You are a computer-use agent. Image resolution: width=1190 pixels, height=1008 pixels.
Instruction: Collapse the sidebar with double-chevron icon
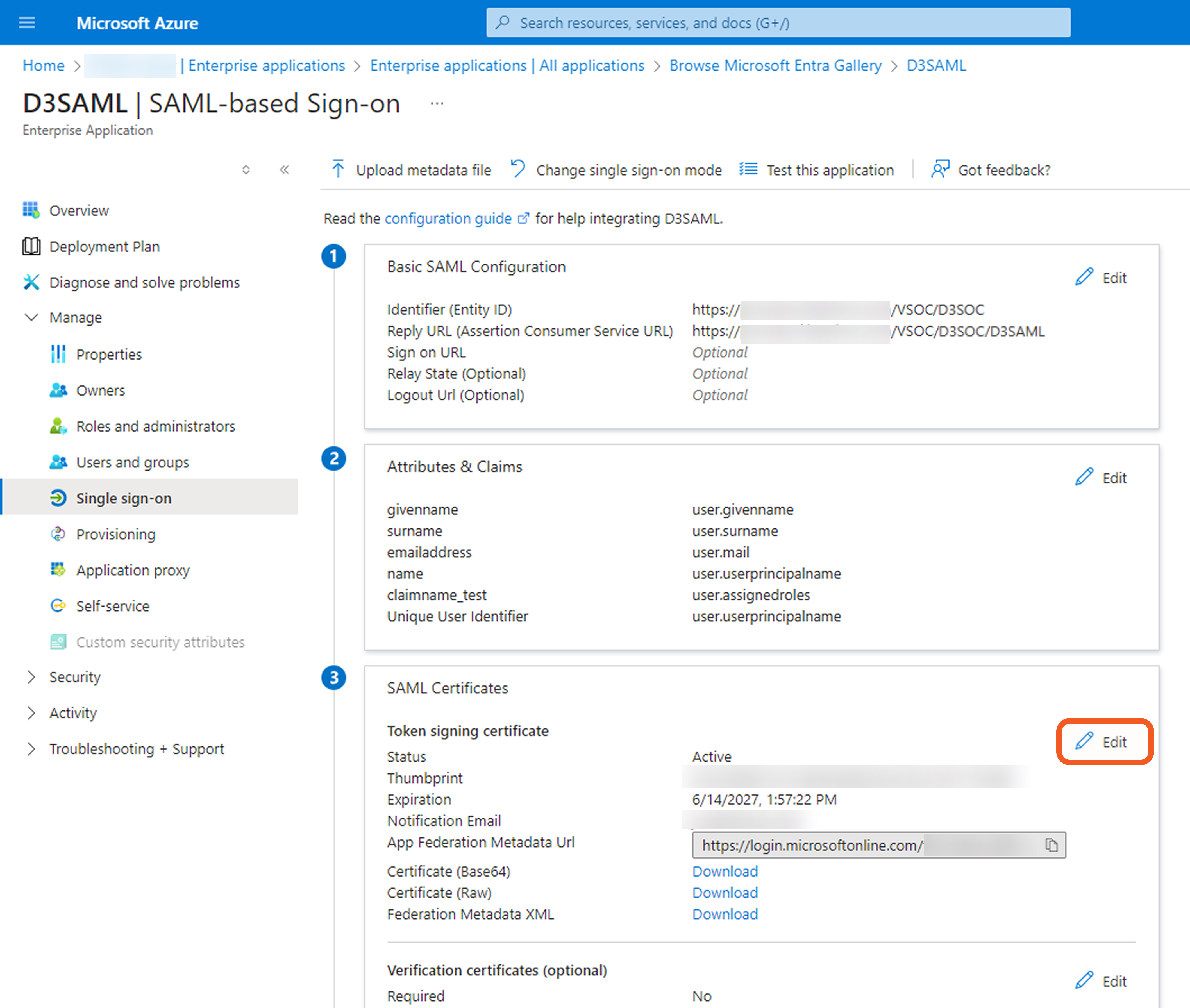[285, 170]
